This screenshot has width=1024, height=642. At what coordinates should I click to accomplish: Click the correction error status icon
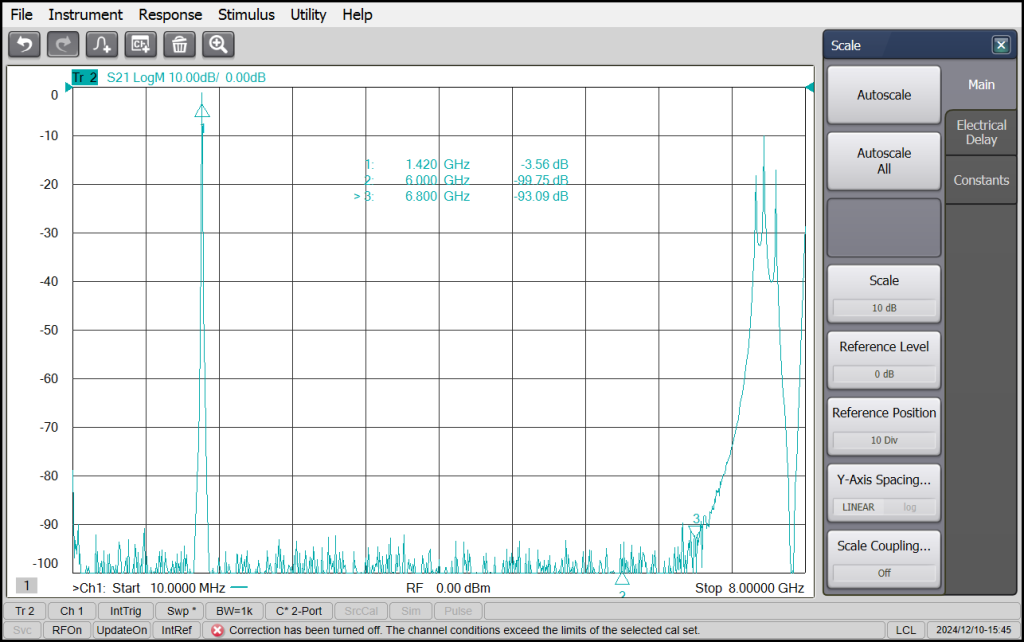pyautogui.click(x=217, y=630)
